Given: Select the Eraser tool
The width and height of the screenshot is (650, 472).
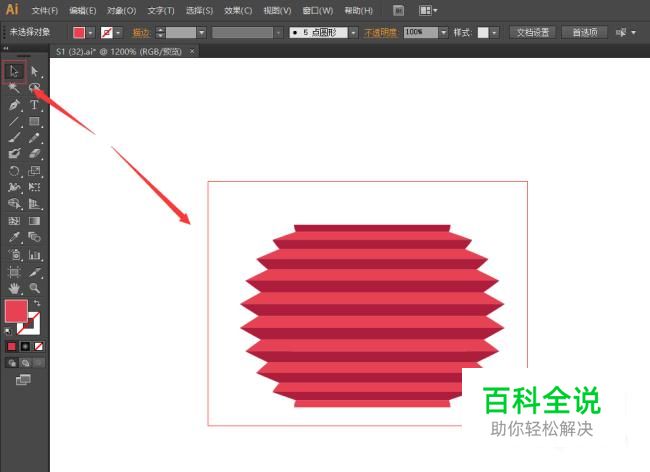Looking at the screenshot, I should tap(34, 154).
